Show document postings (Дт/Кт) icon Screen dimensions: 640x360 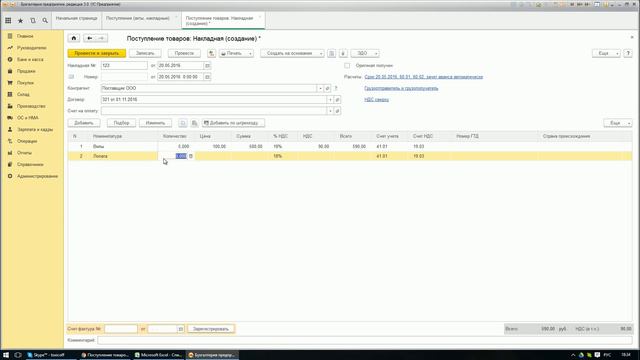point(211,53)
